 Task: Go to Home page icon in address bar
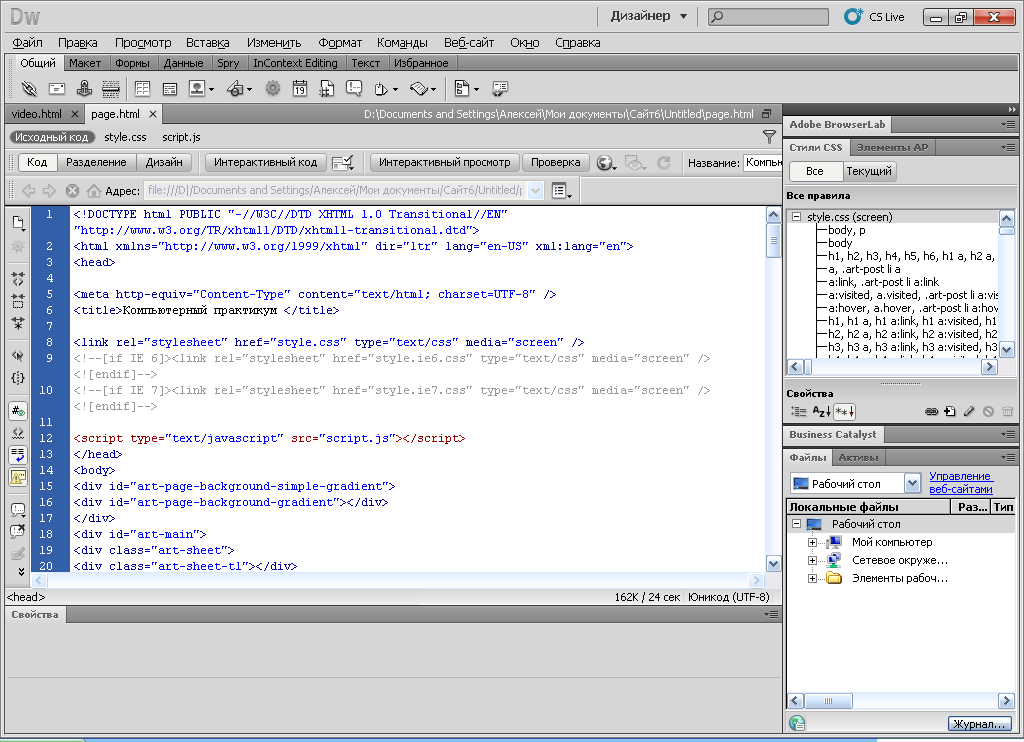pyautogui.click(x=94, y=190)
